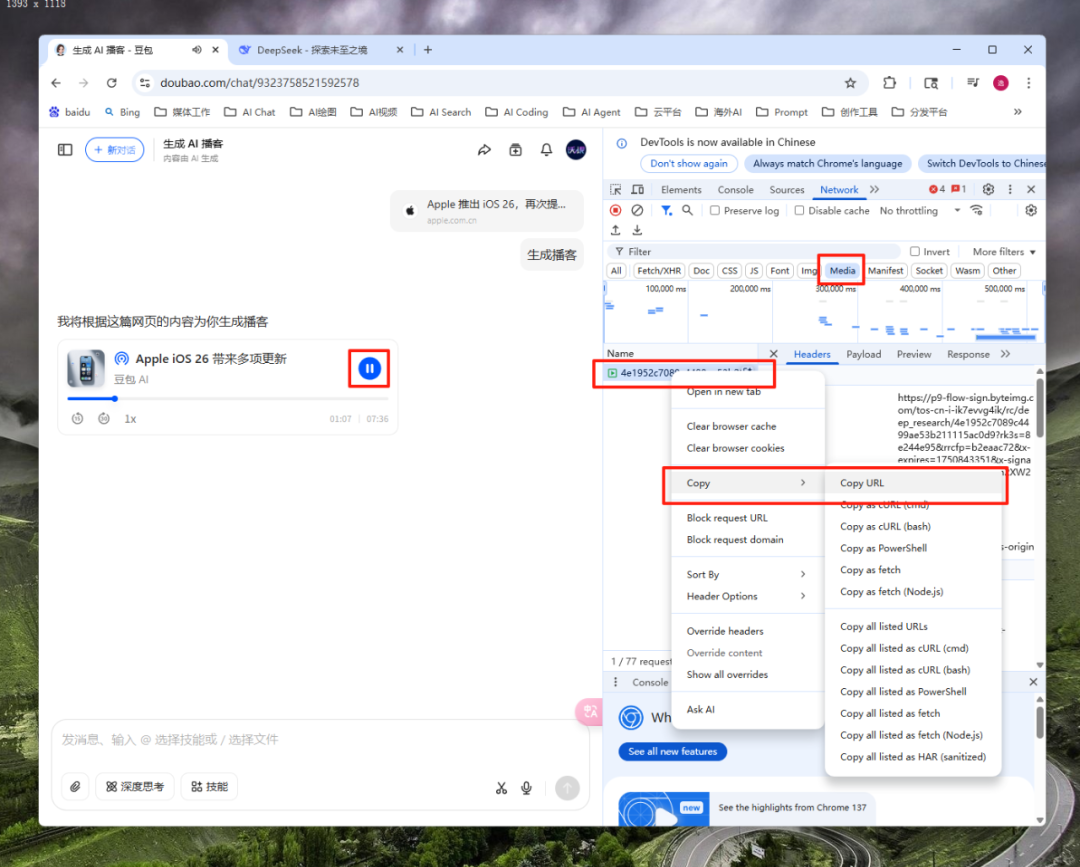
Task: Skip the podcast forward 30 seconds
Action: click(x=103, y=419)
